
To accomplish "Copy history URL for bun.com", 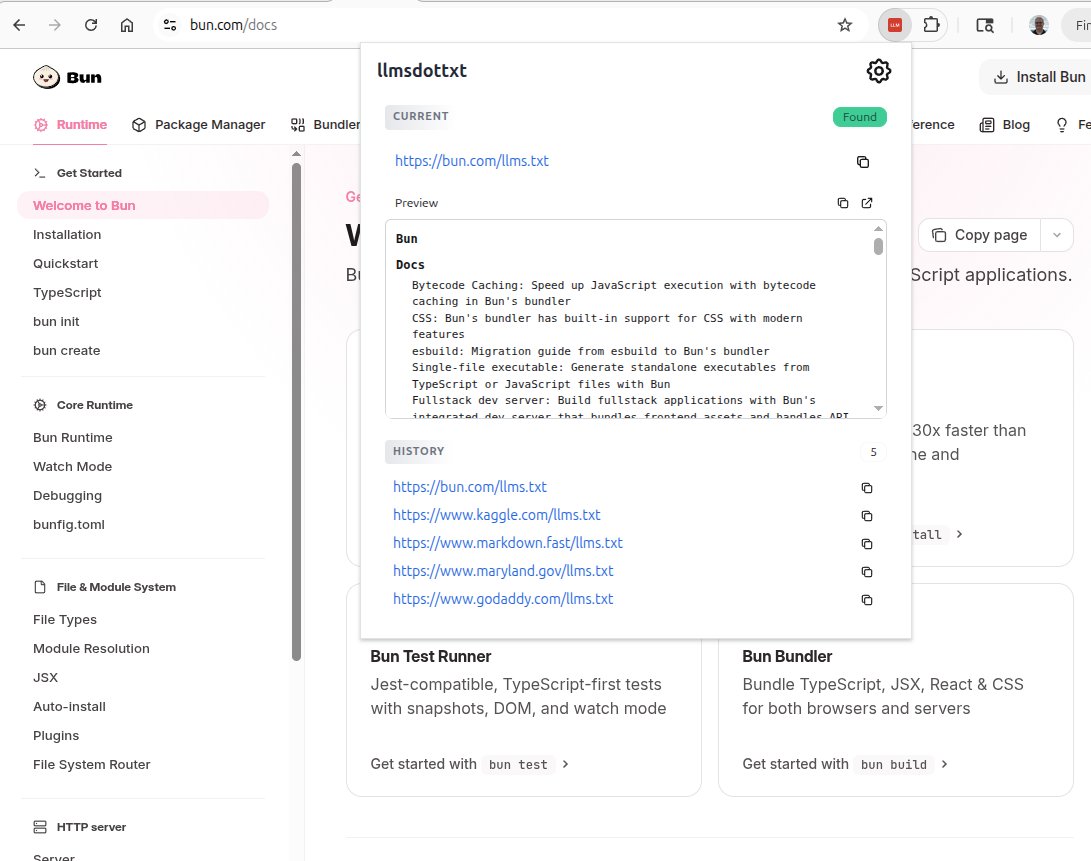I will click(867, 488).
